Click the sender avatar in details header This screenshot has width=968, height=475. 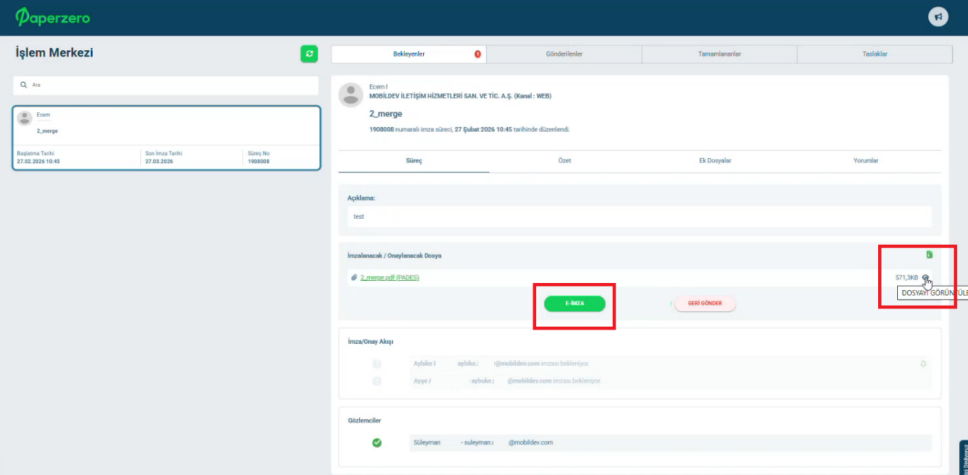pyautogui.click(x=350, y=94)
